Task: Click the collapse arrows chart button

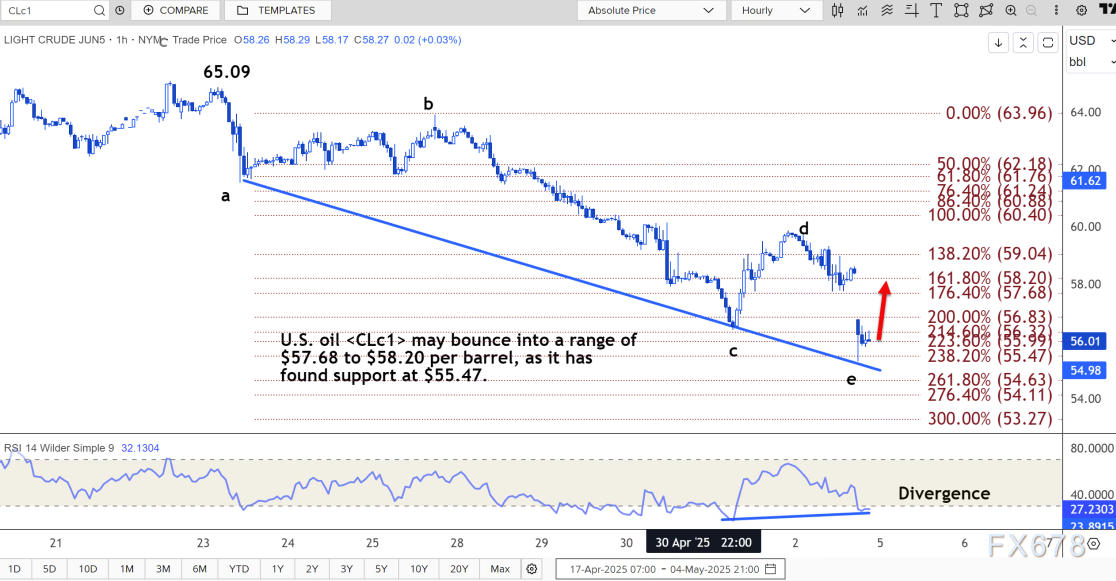Action: pyautogui.click(x=1023, y=42)
